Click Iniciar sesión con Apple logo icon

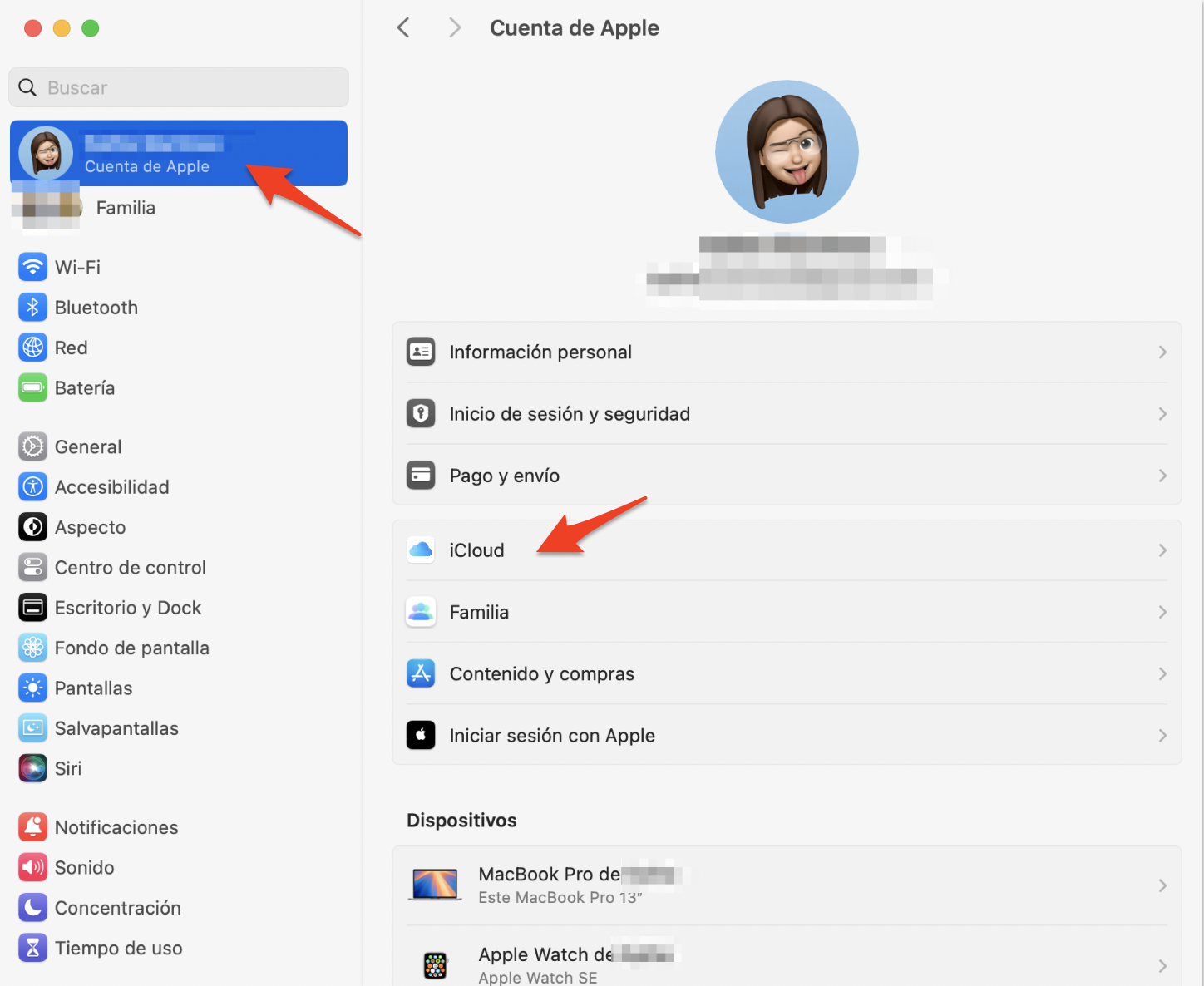tap(421, 735)
